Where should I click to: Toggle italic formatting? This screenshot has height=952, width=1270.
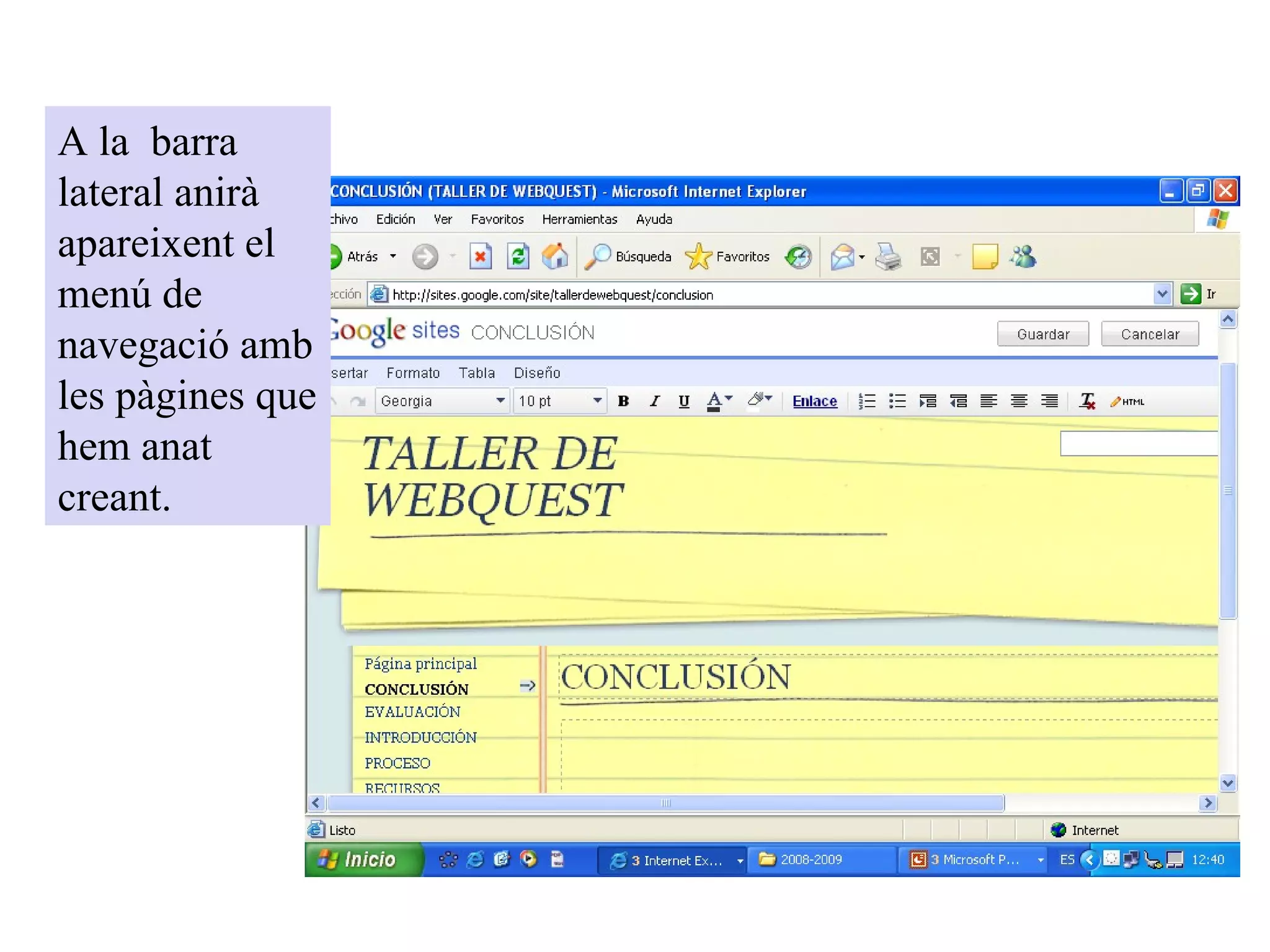pyautogui.click(x=654, y=401)
